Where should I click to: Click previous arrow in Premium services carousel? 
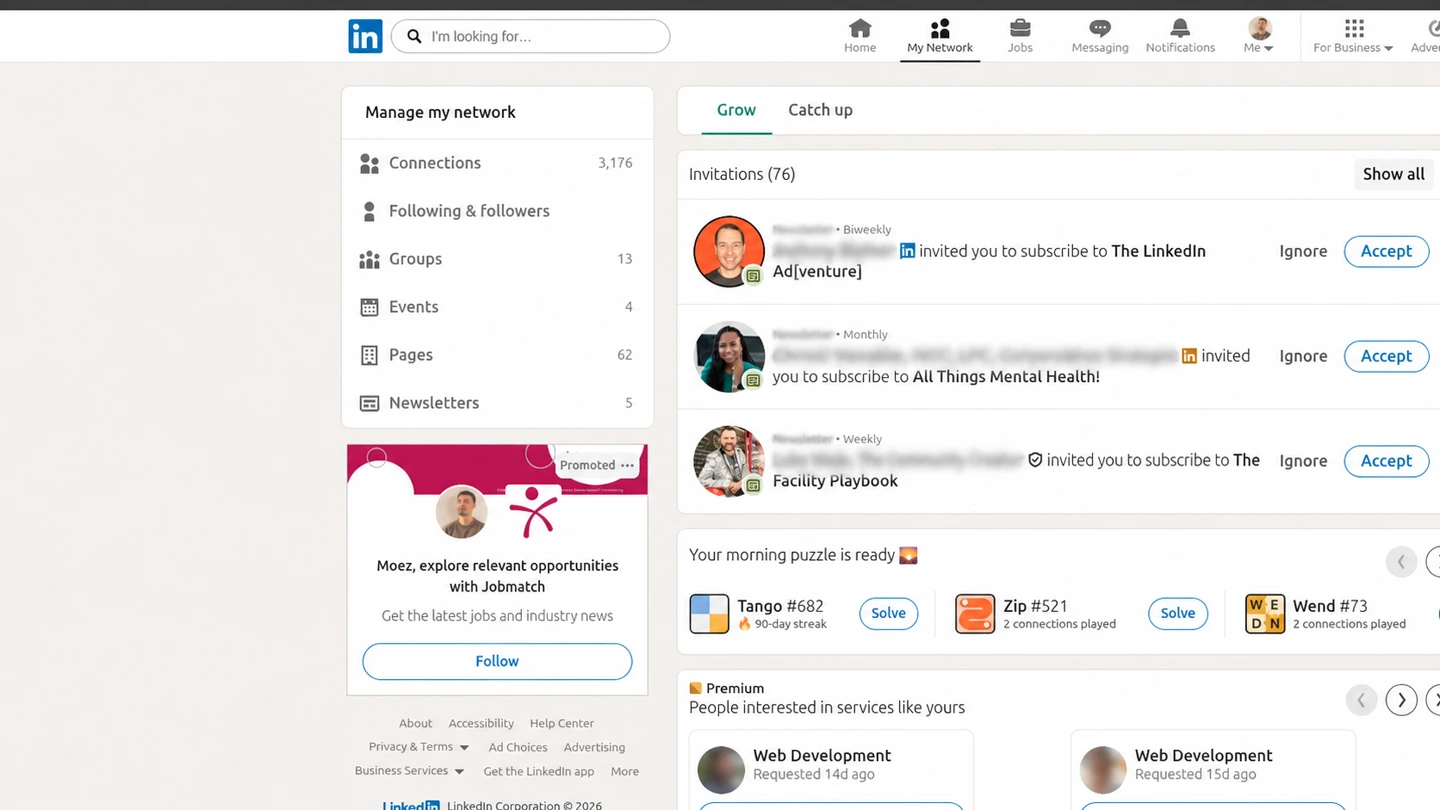(1361, 700)
